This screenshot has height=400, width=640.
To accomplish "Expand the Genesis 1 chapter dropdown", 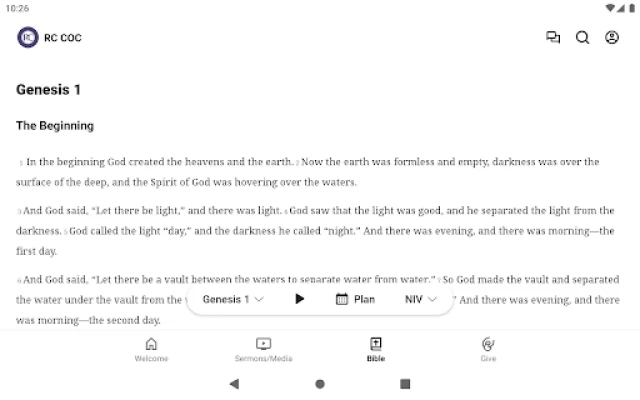I will click(x=233, y=299).
